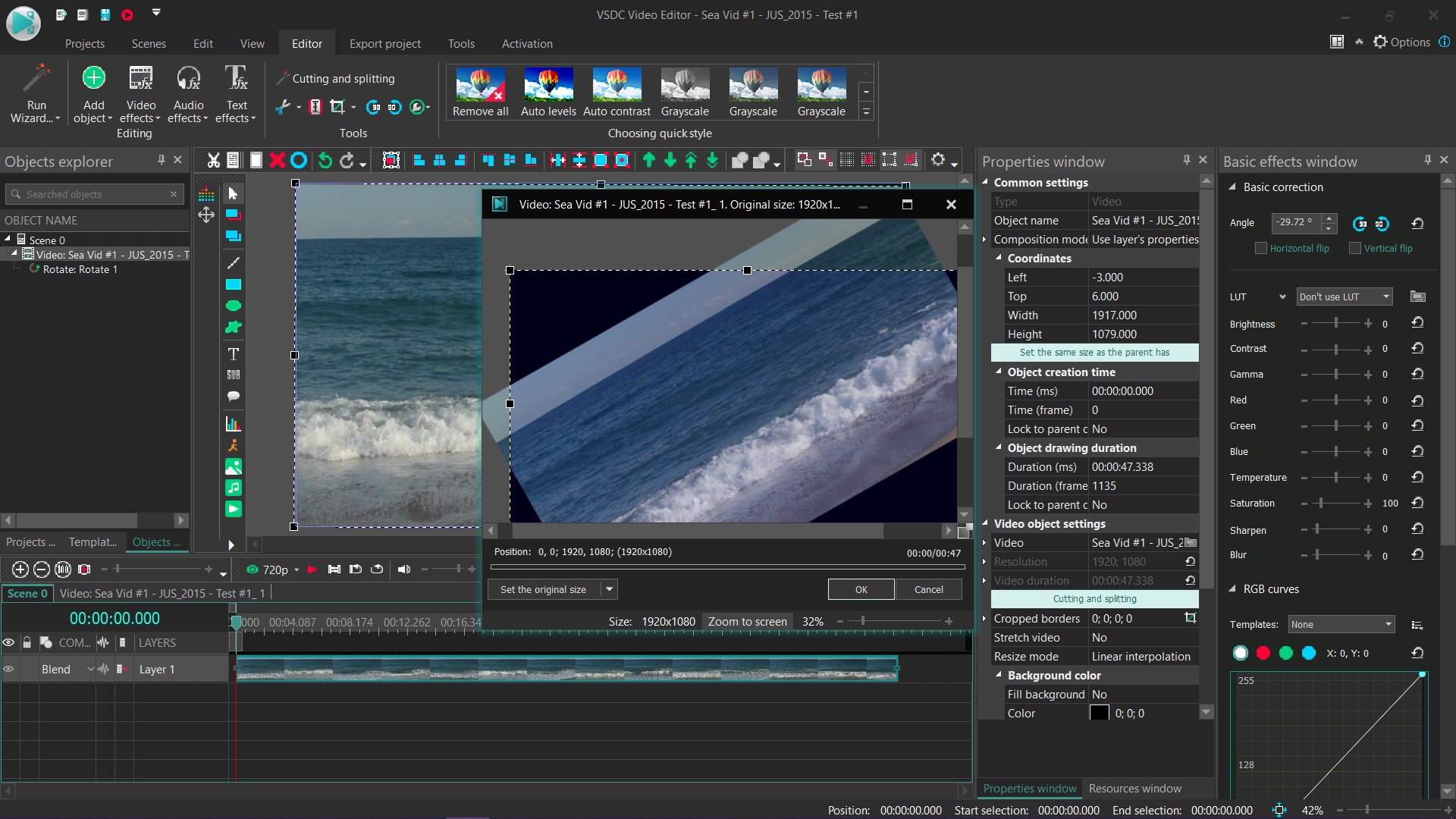Toggle Layer 1 visibility eye

click(x=9, y=669)
